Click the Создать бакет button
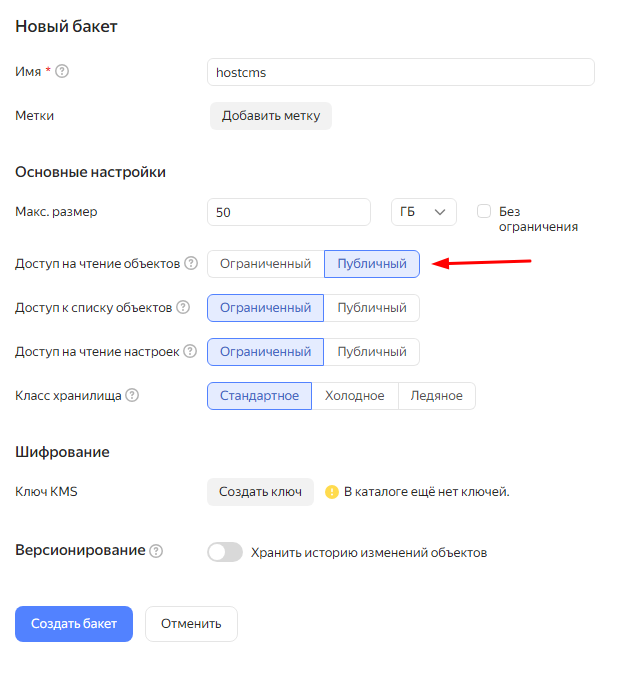The height and width of the screenshot is (674, 619). 74,624
